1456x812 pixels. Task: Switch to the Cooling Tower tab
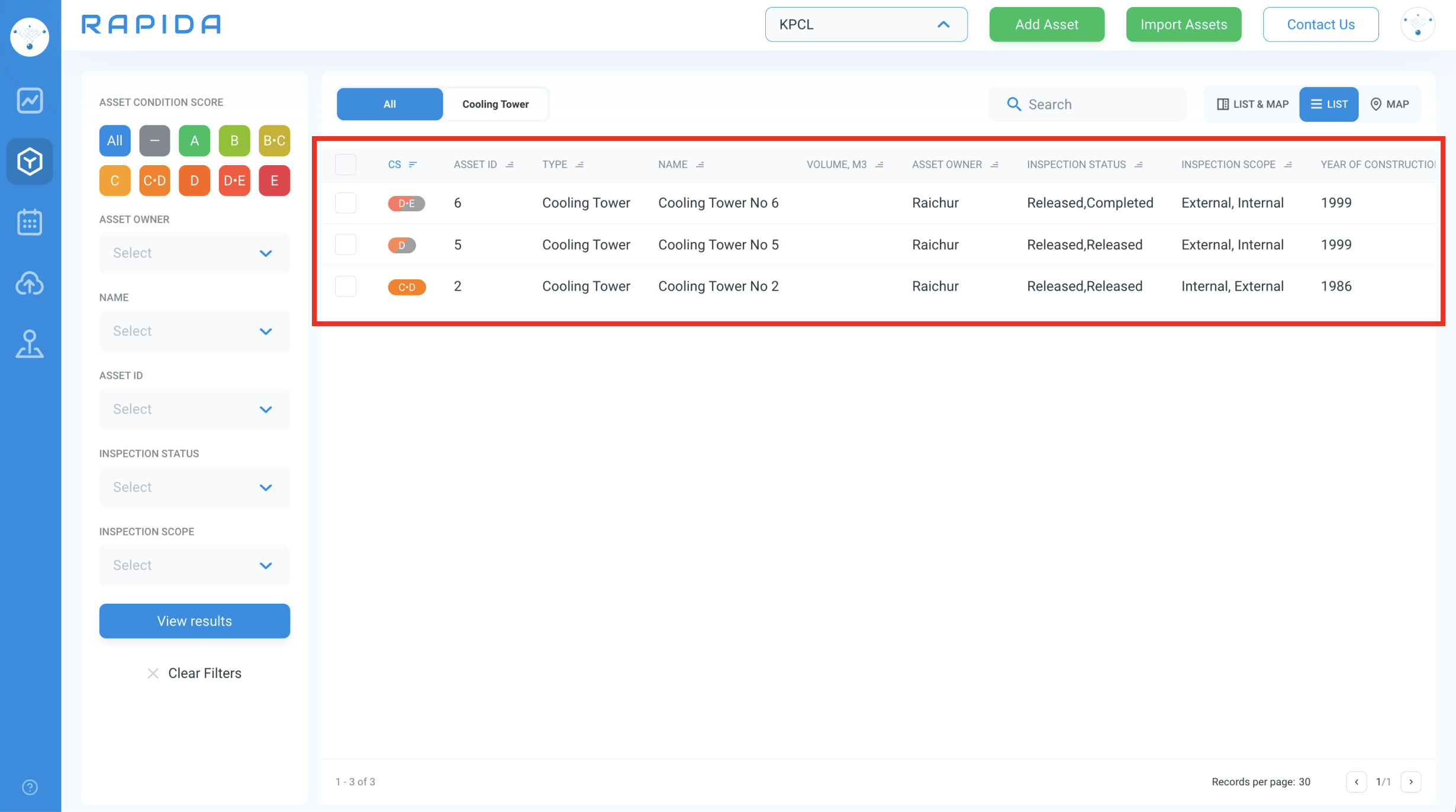point(495,104)
